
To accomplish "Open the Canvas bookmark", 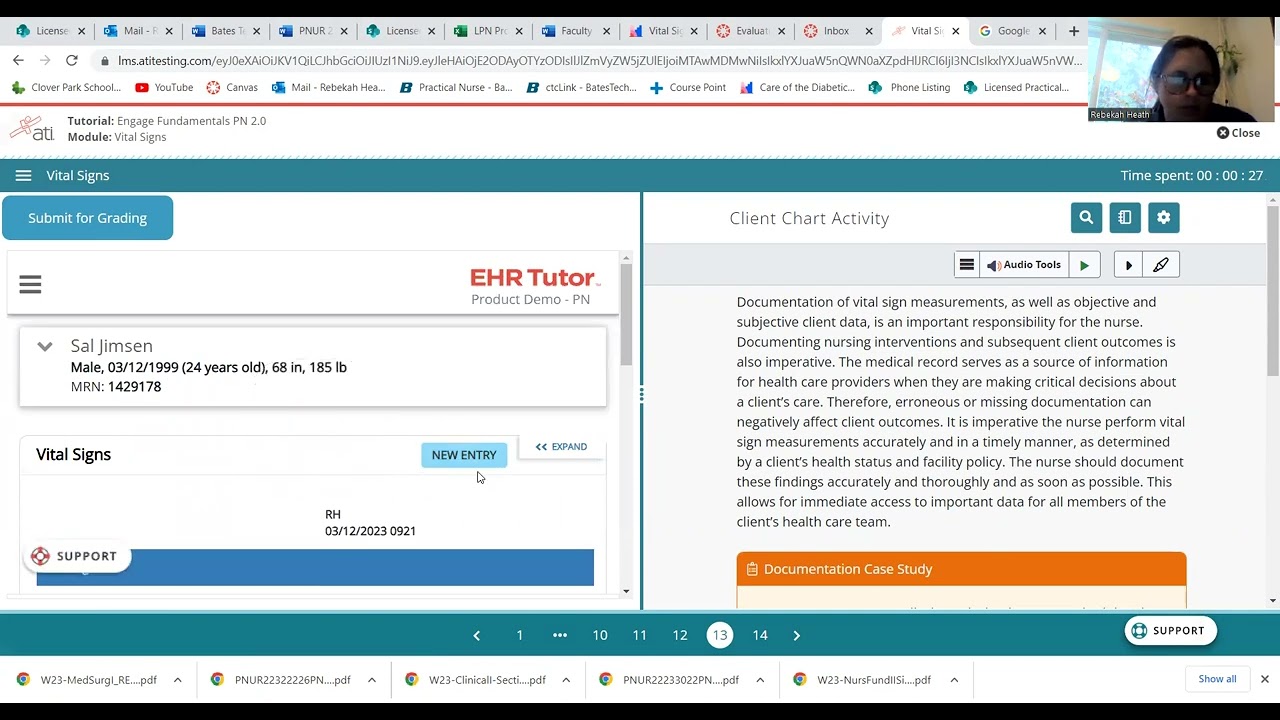I will pyautogui.click(x=232, y=88).
